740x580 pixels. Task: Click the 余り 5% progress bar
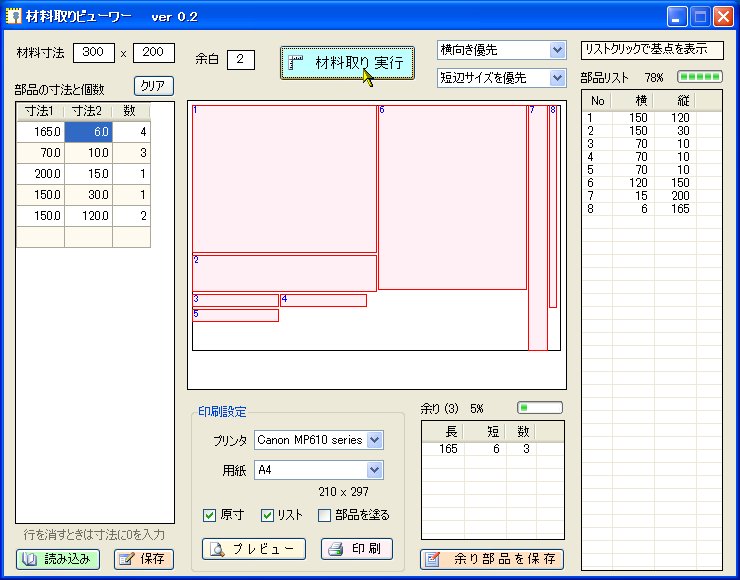point(540,408)
